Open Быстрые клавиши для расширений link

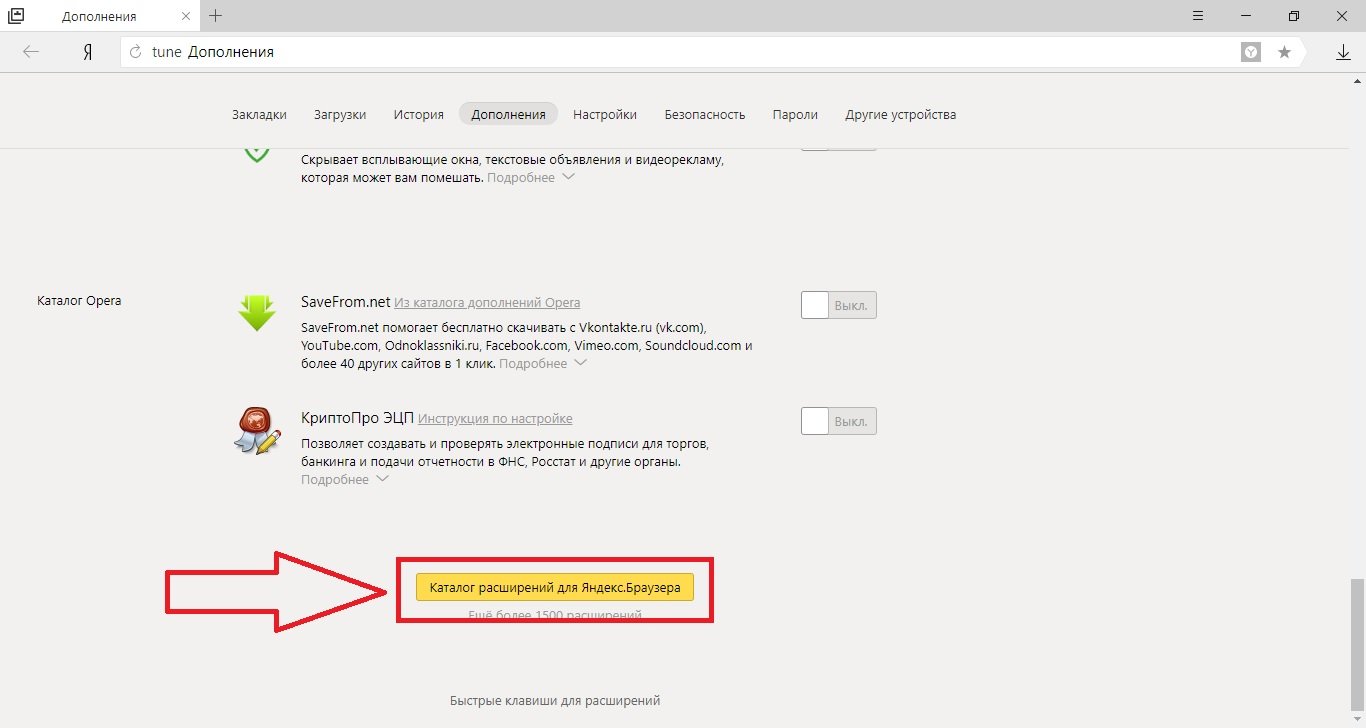tap(555, 701)
